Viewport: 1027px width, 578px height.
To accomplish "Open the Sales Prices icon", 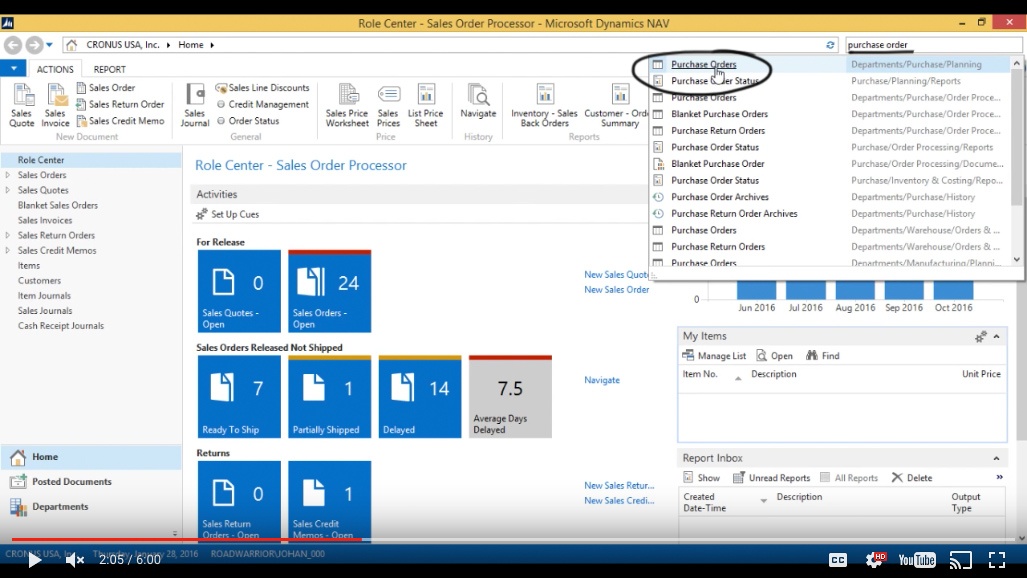I will (388, 105).
